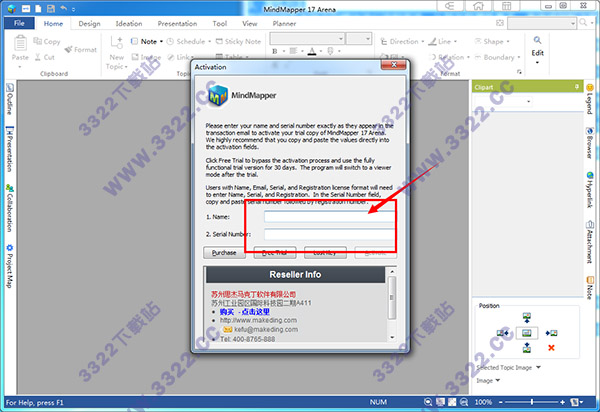Click the Bold B formatting icon
Screen dimensions: 600x412
[x=275, y=51]
